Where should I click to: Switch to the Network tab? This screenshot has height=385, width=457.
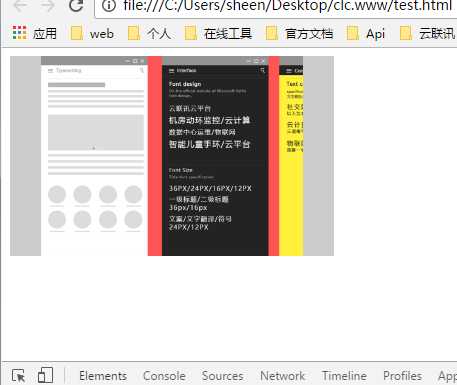(283, 376)
